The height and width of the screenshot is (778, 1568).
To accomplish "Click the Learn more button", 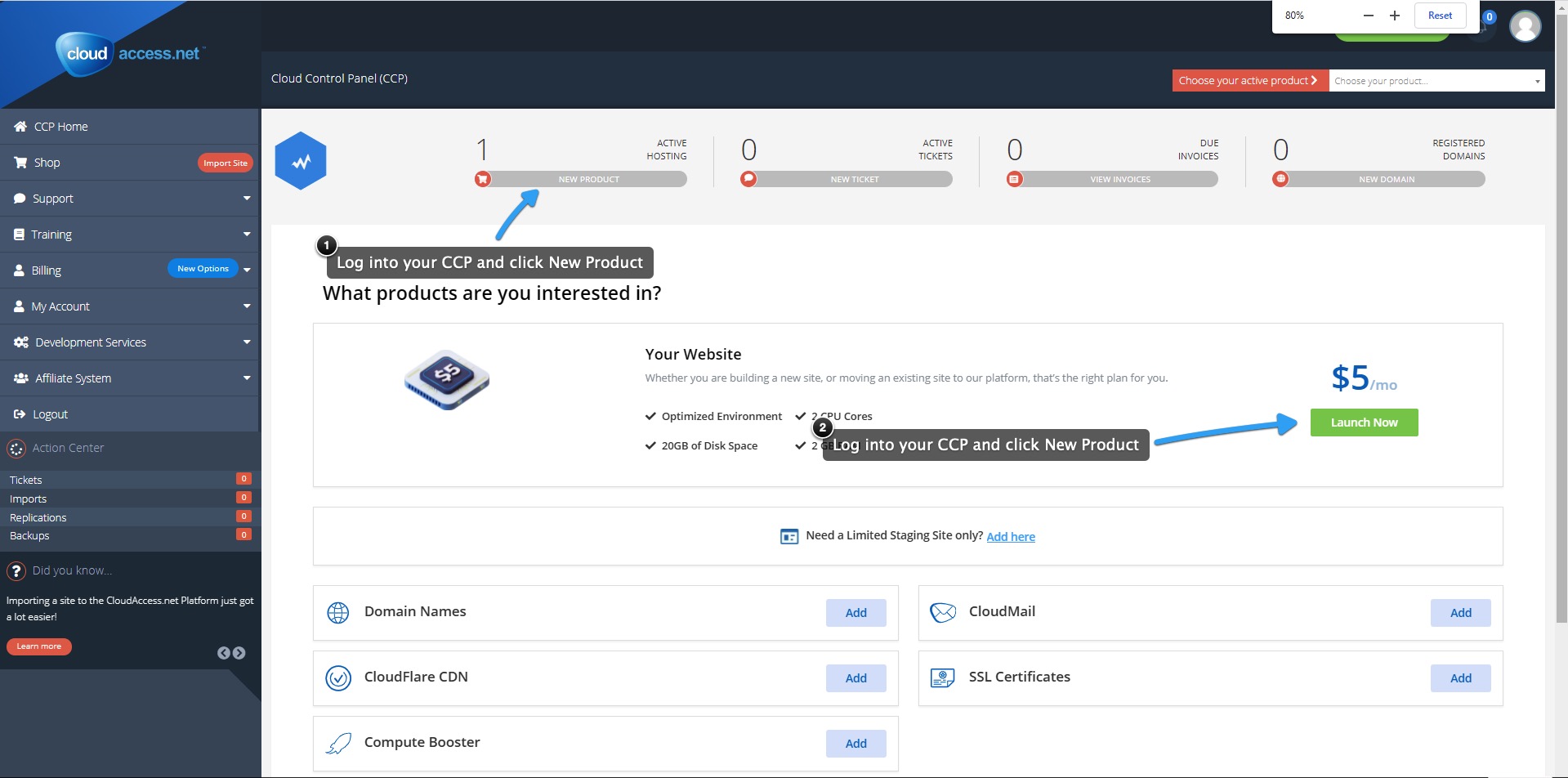I will 39,646.
